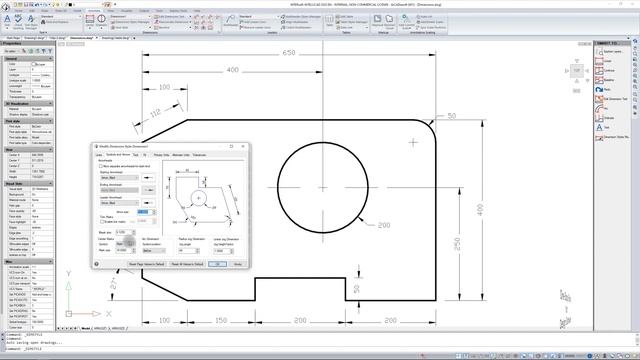
Task: Open the Dimension Styles Manager from ribbon
Action: click(x=131, y=22)
